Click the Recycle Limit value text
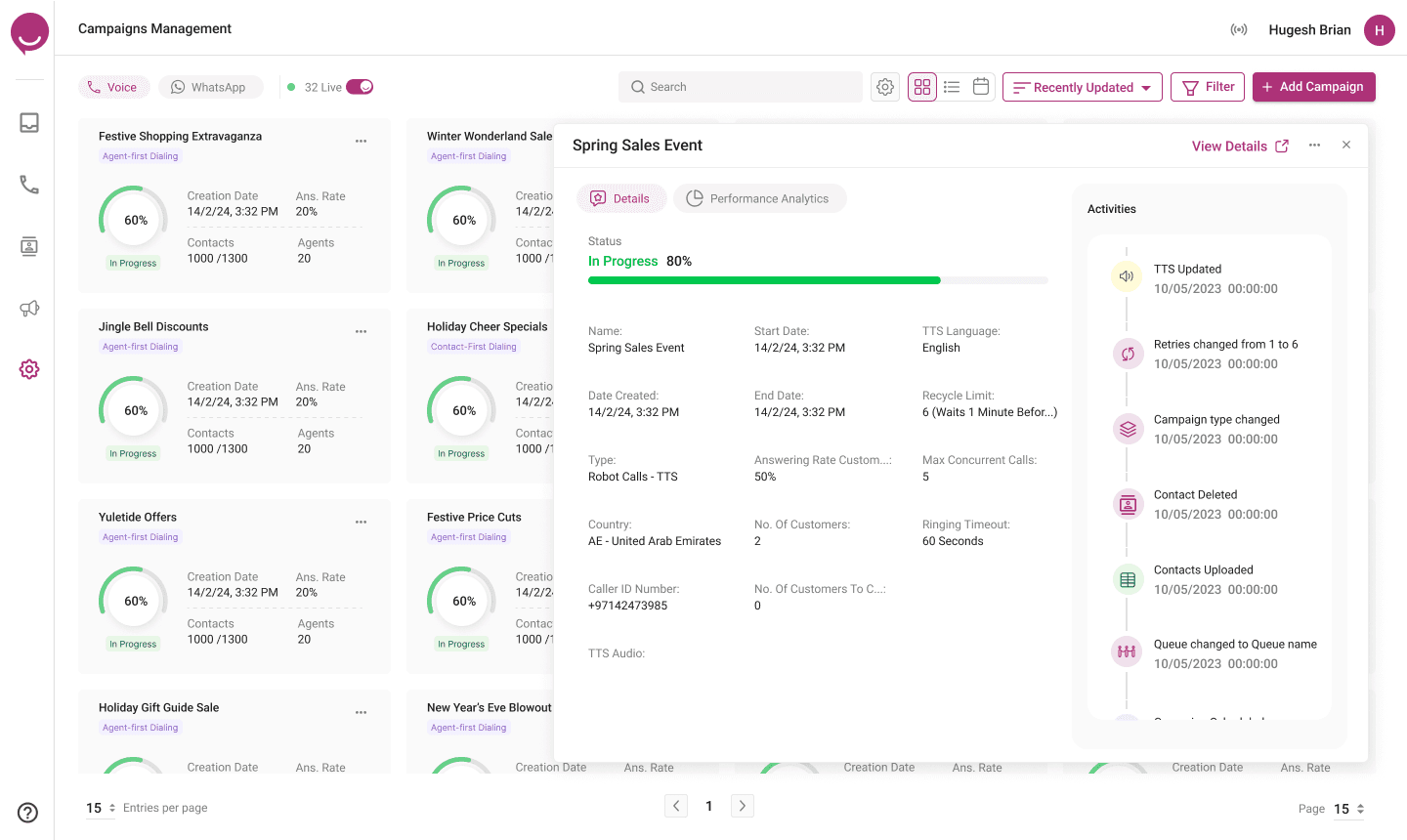 click(x=990, y=412)
